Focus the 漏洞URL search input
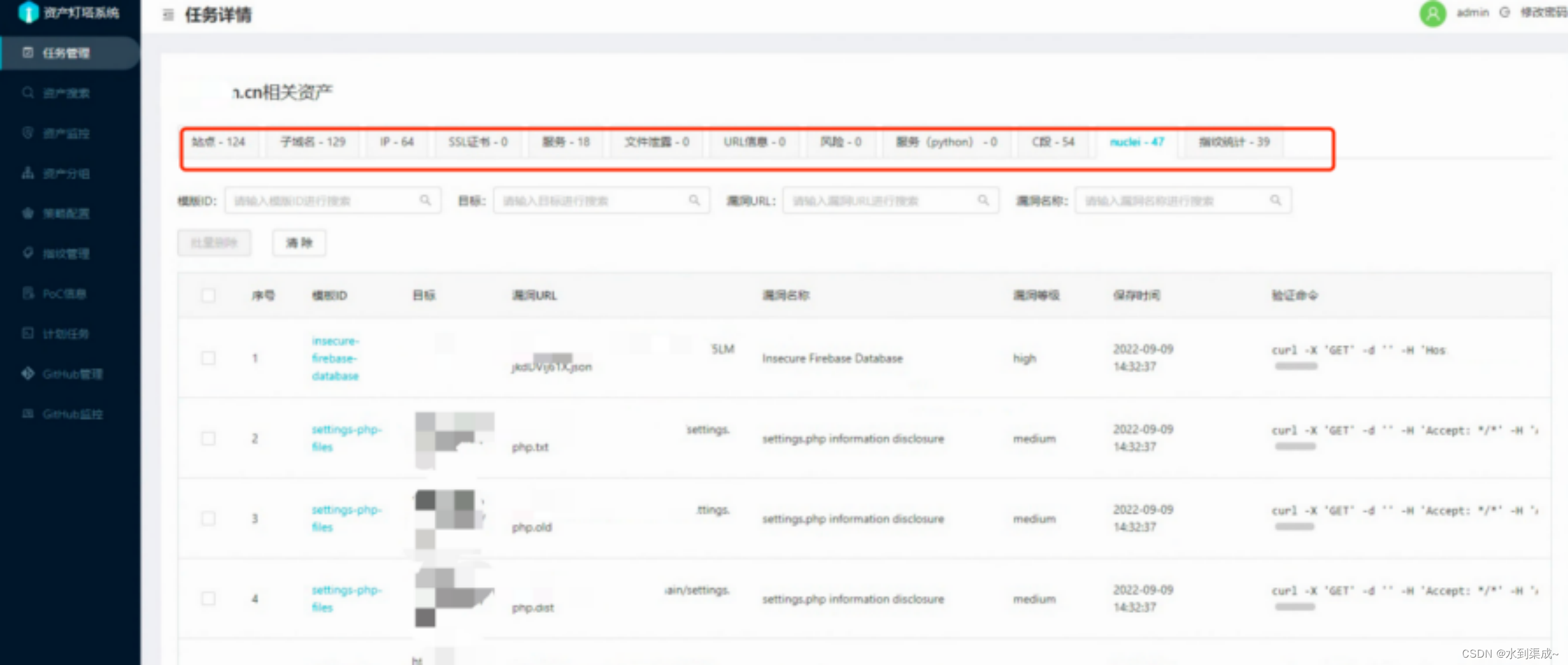The image size is (1568, 665). (x=891, y=200)
